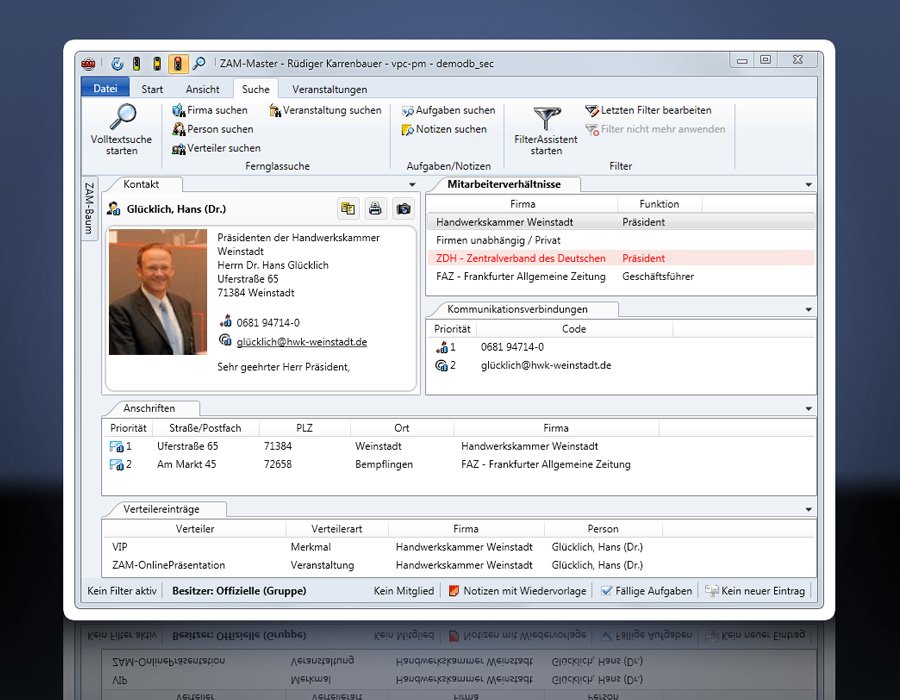Click the Verteiler suchen binoculars icon
This screenshot has width=900, height=700.
[179, 149]
